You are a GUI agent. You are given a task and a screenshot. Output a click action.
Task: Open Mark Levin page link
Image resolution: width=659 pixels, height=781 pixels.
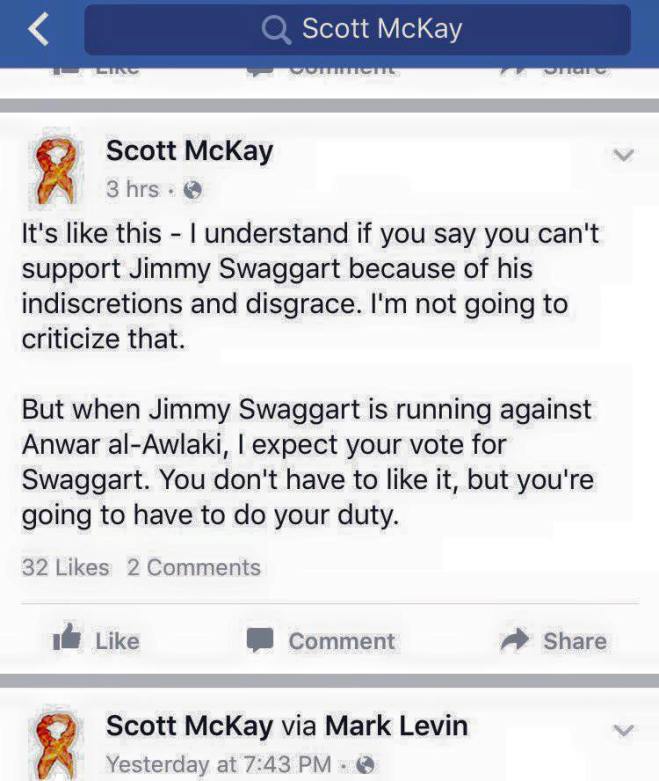396,726
